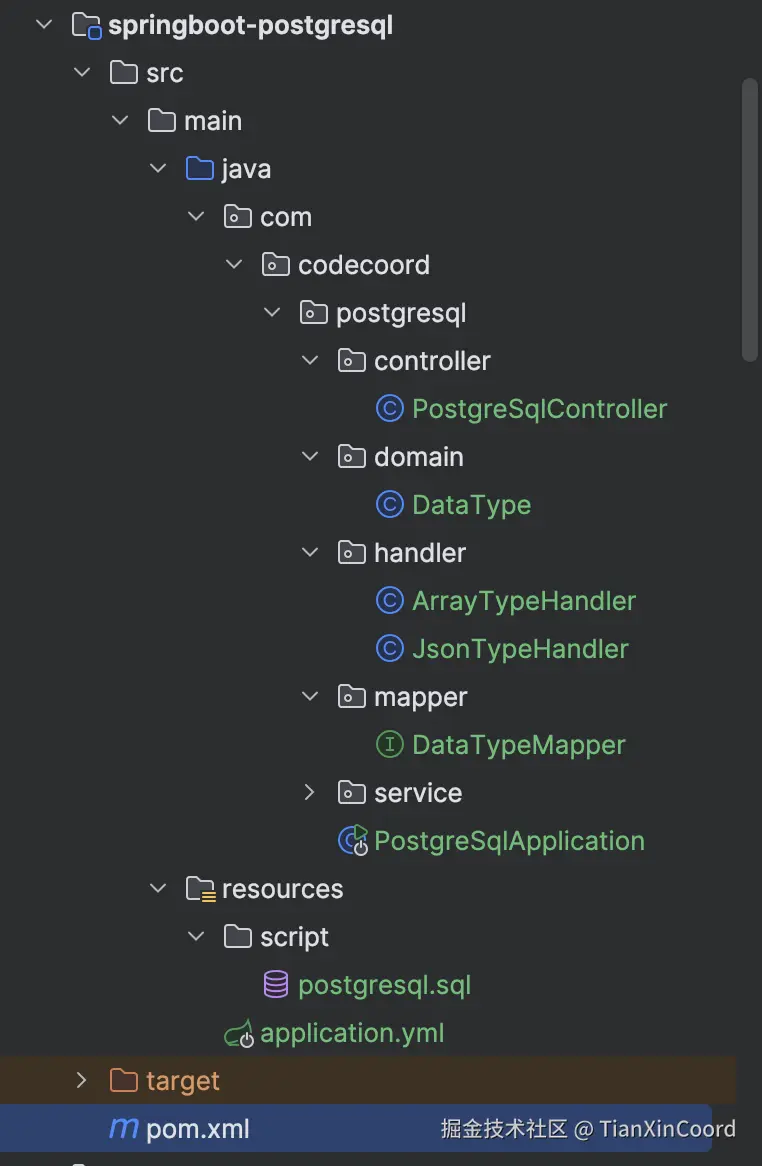Click the vertical scrollbar of project tree
762x1166 pixels.
(x=750, y=220)
